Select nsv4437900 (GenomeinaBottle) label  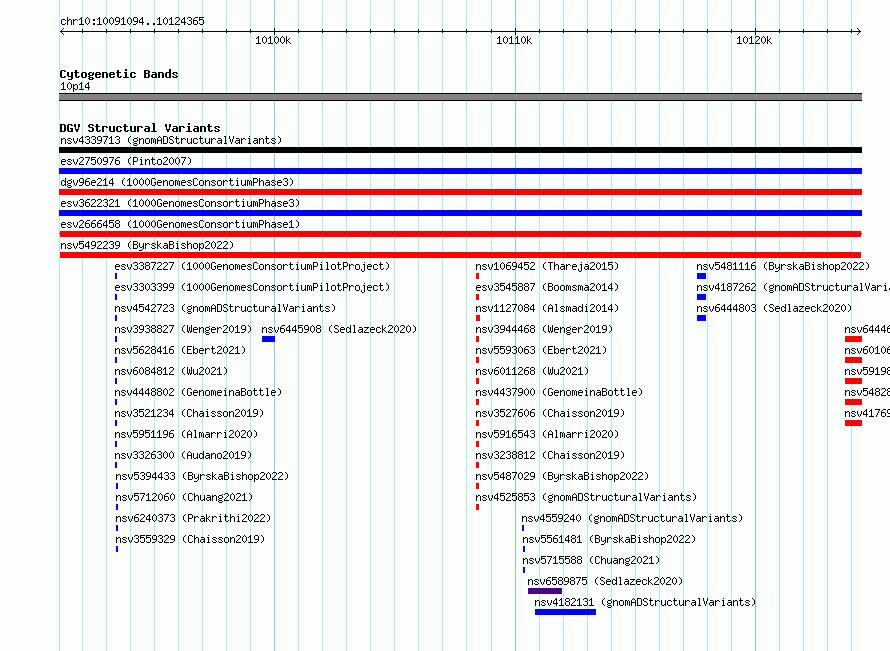coord(559,392)
